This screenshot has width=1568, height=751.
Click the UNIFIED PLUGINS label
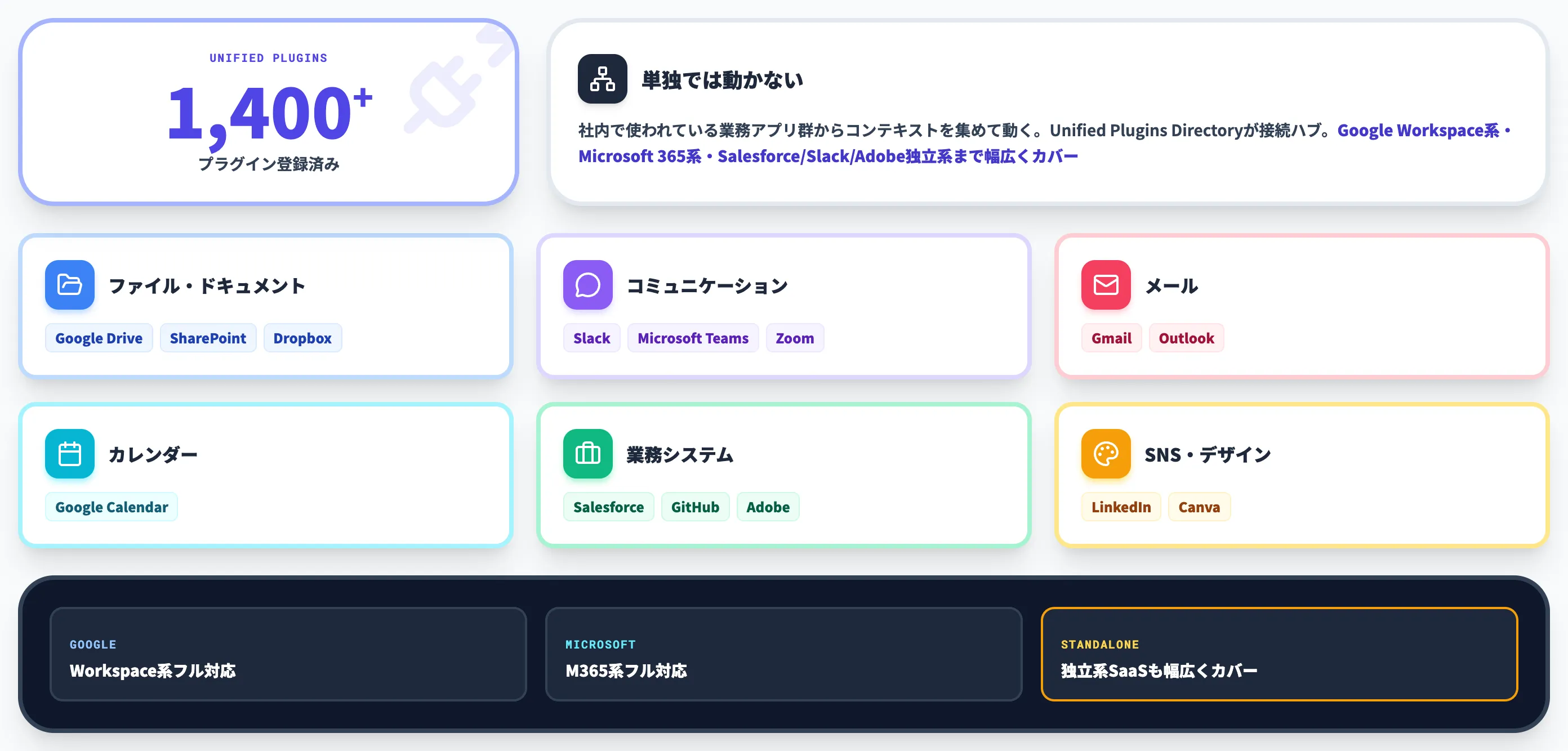coord(269,58)
